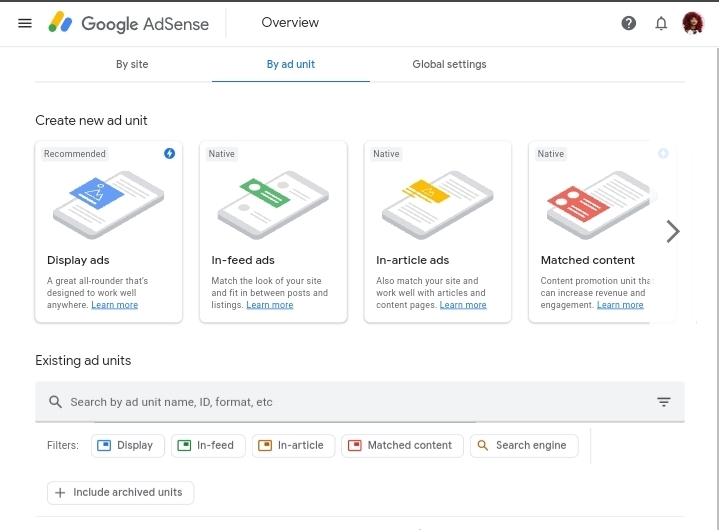Show next ad unit types with right chevron
Screen dimensions: 719x530
coord(673,231)
